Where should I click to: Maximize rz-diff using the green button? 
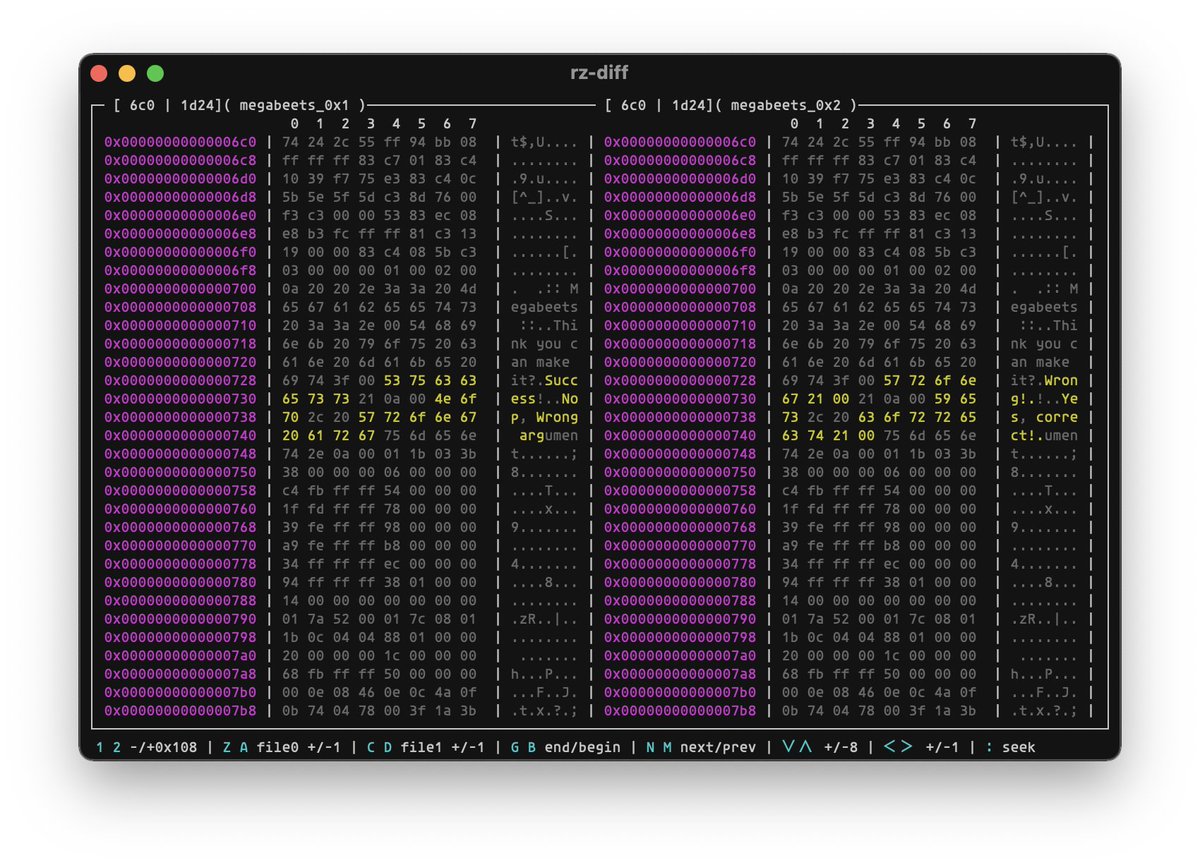coord(155,73)
